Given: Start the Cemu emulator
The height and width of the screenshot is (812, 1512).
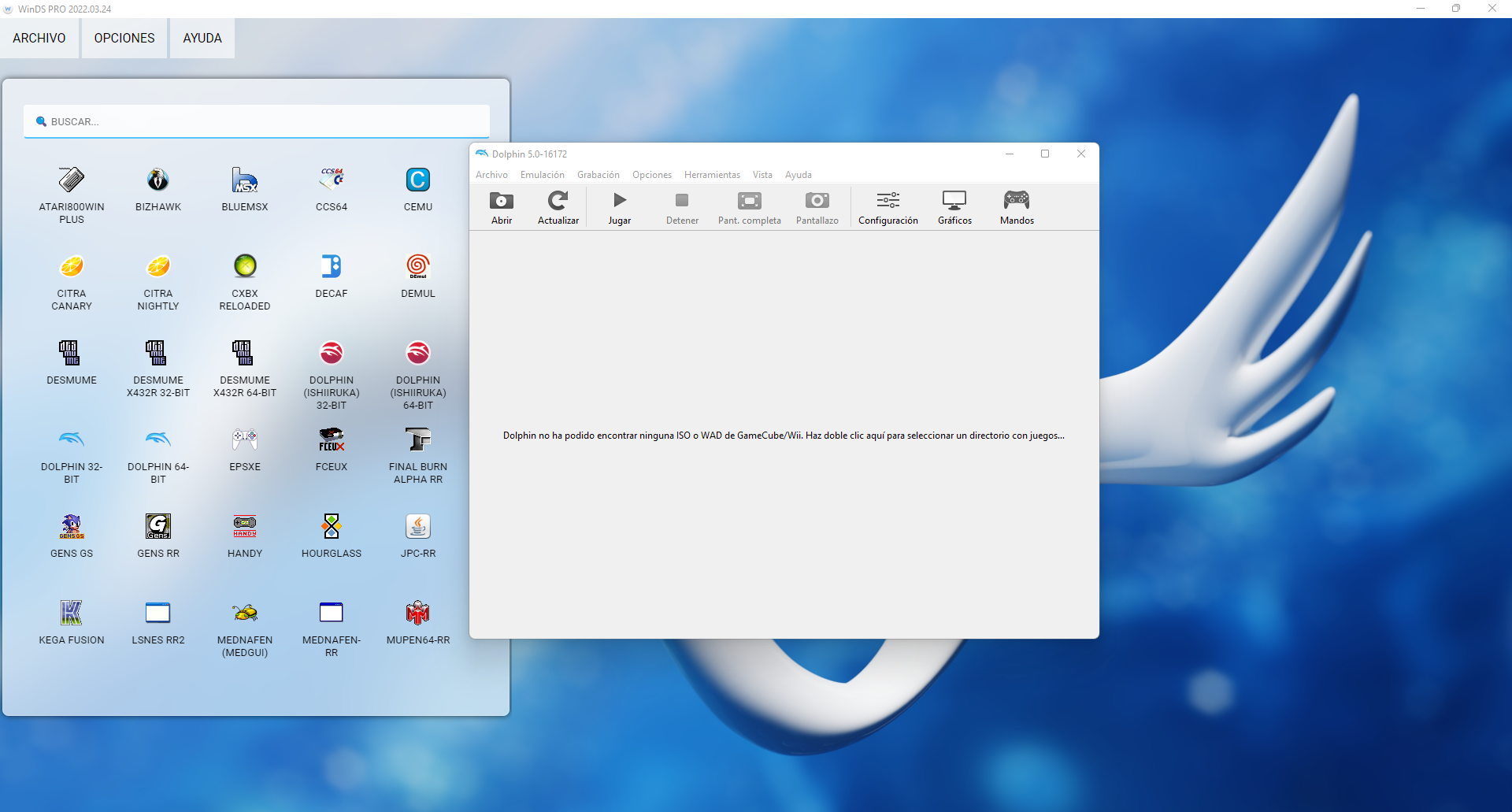Looking at the screenshot, I should (x=418, y=190).
